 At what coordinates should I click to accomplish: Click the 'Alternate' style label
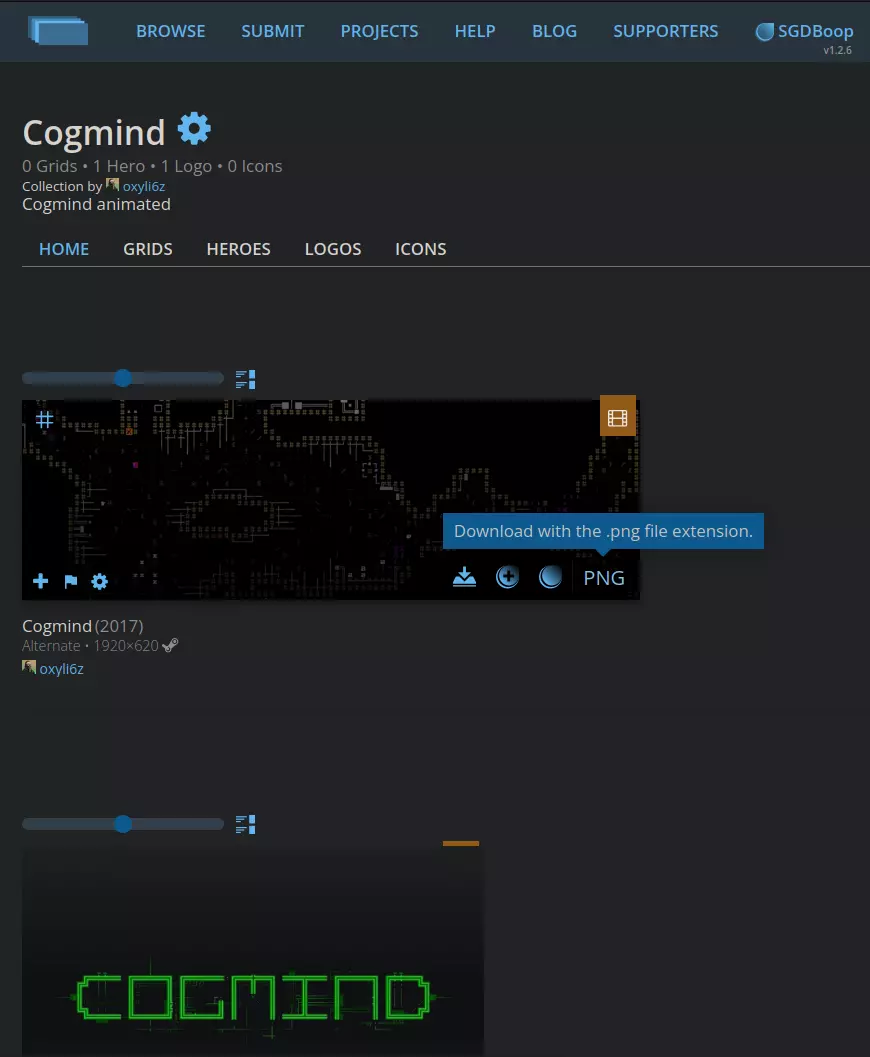point(51,646)
